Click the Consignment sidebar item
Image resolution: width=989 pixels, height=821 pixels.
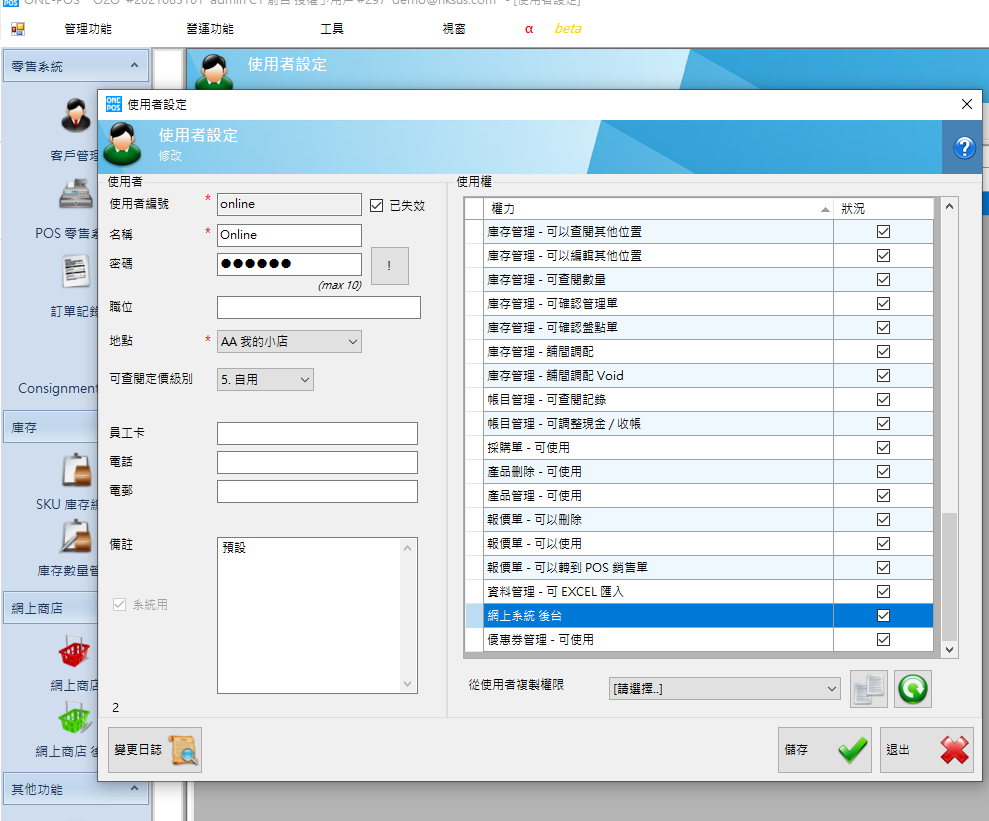58,388
